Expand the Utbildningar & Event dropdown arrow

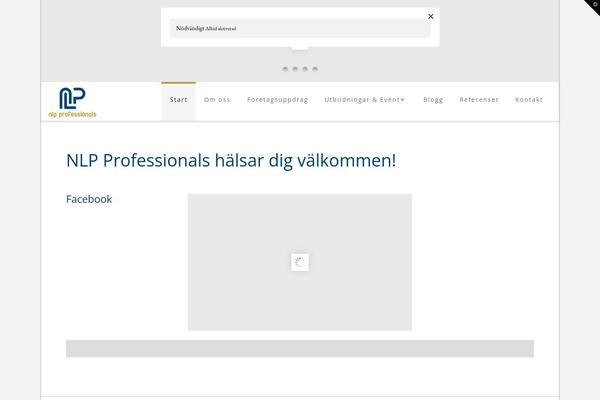(403, 100)
